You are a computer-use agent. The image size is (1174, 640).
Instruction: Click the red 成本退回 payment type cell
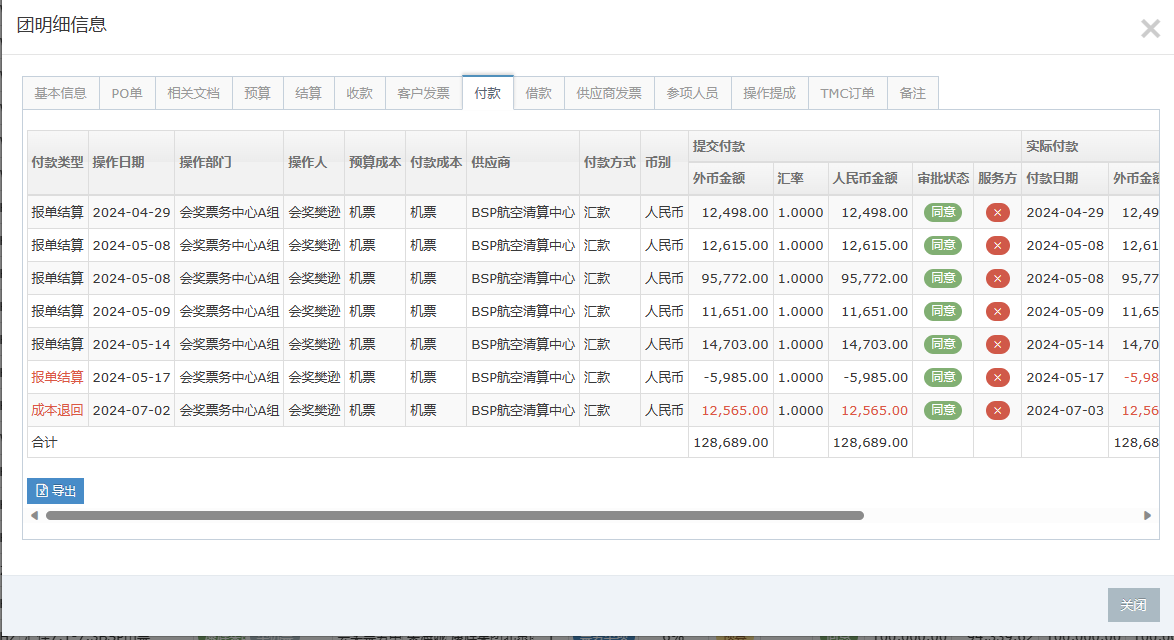pyautogui.click(x=57, y=410)
